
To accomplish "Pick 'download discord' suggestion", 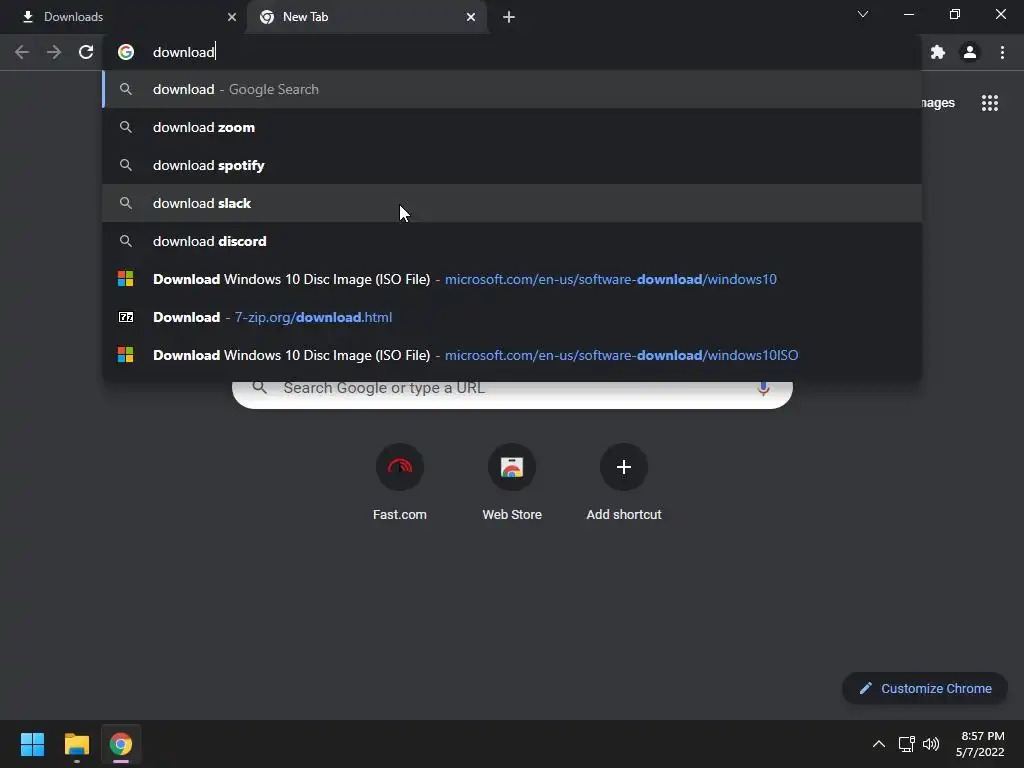I will tap(512, 241).
